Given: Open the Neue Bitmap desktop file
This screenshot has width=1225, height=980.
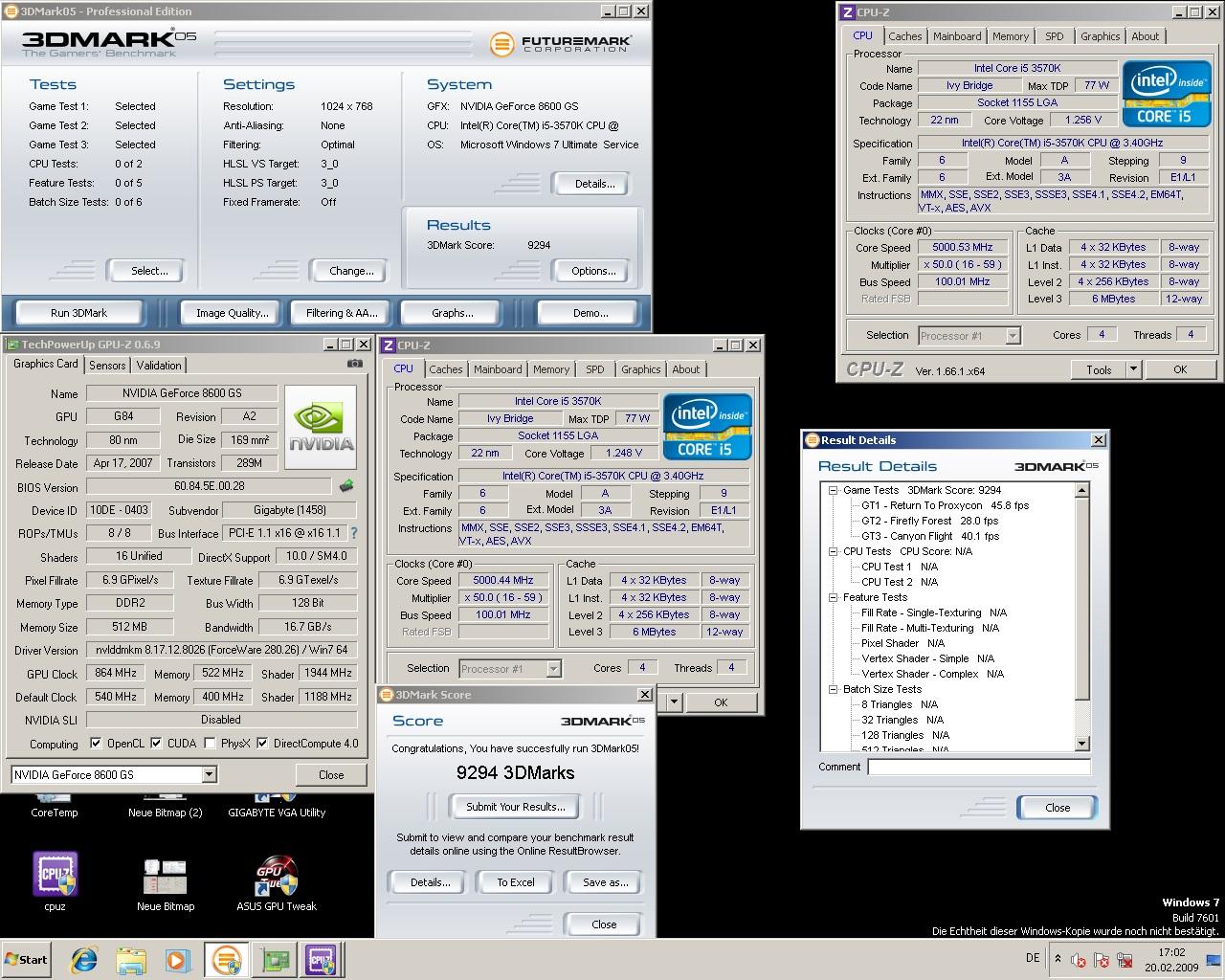Looking at the screenshot, I should pyautogui.click(x=166, y=881).
